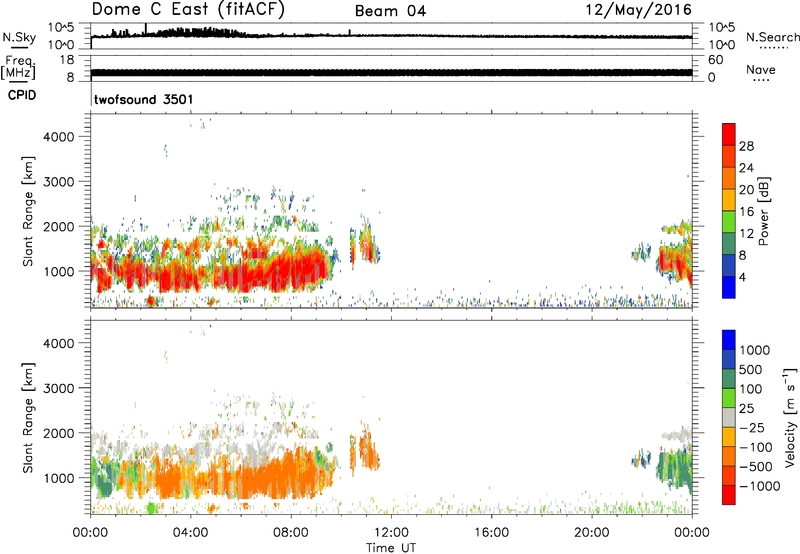
Task: Click the 10^5 tick beside N.Sky
Action: click(x=61, y=27)
